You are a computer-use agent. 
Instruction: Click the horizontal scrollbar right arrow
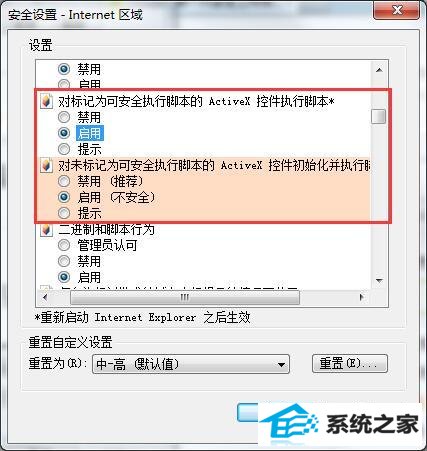(x=362, y=297)
